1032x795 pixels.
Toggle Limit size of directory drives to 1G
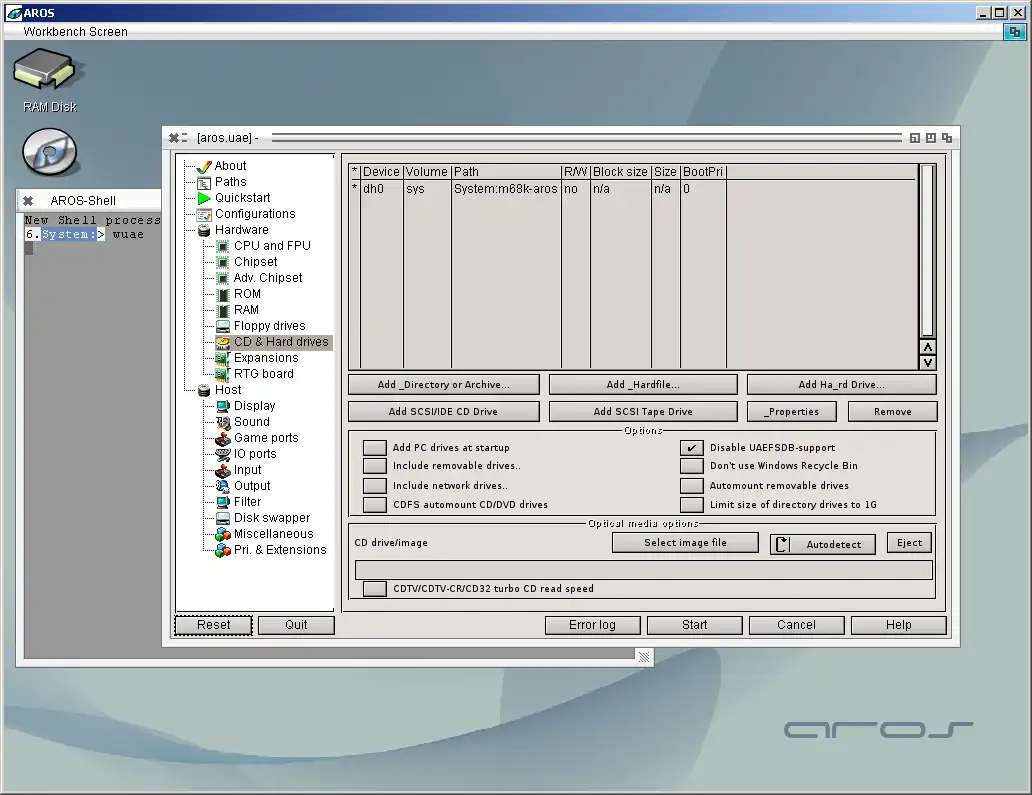pos(692,505)
